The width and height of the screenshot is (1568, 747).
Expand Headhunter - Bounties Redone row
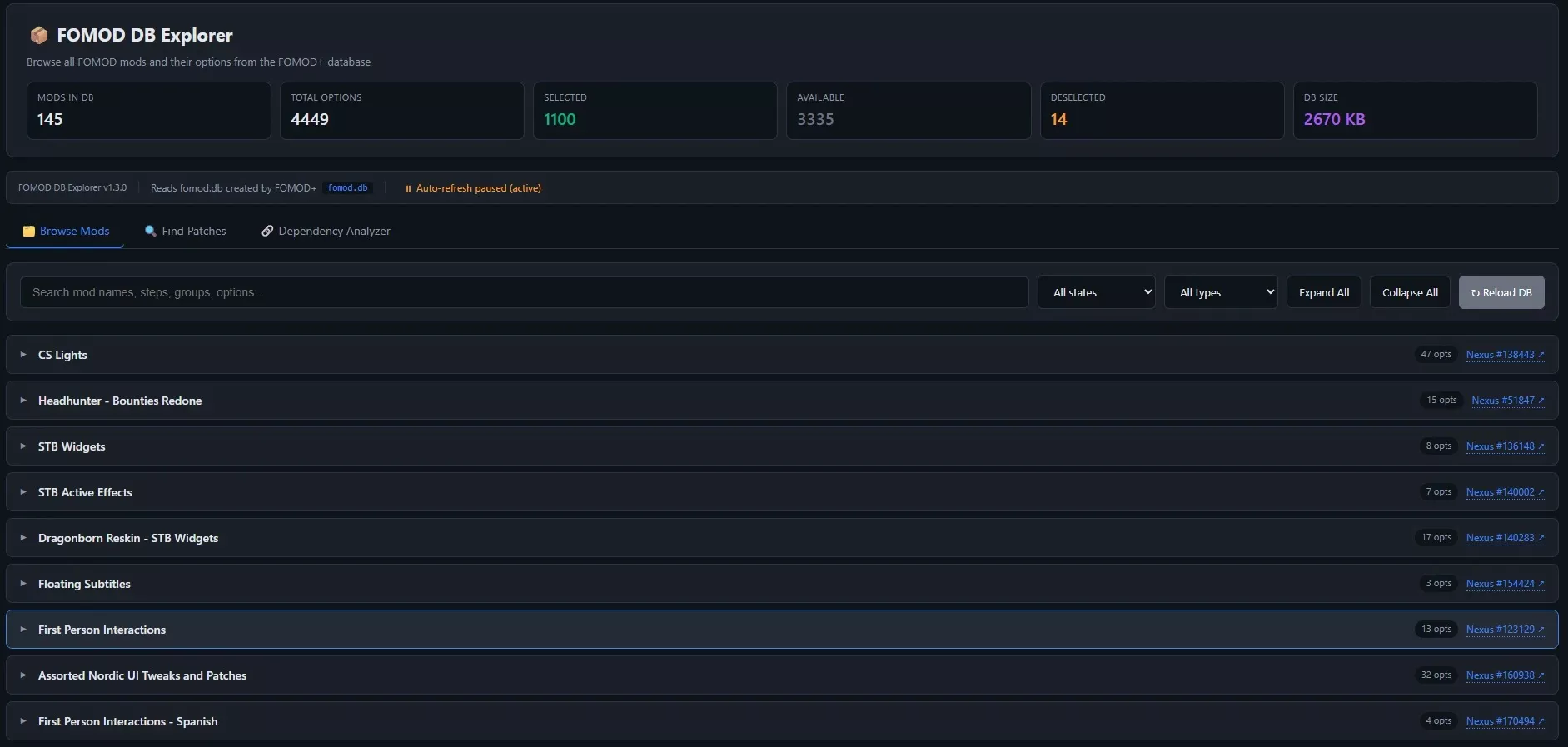(x=782, y=401)
